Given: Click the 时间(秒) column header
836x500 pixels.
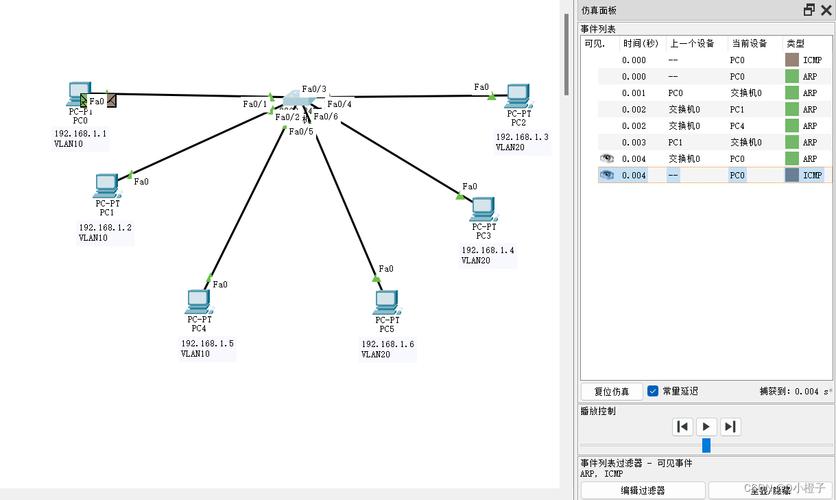Looking at the screenshot, I should pos(641,43).
